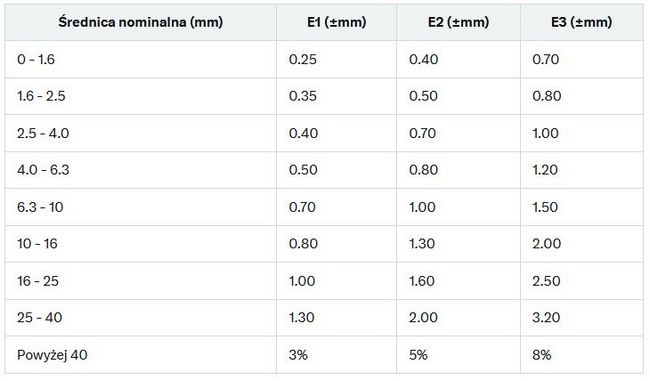The image size is (650, 381).
Task: Select the 1.6 - 2.5 diameter cell
Action: pyautogui.click(x=141, y=96)
